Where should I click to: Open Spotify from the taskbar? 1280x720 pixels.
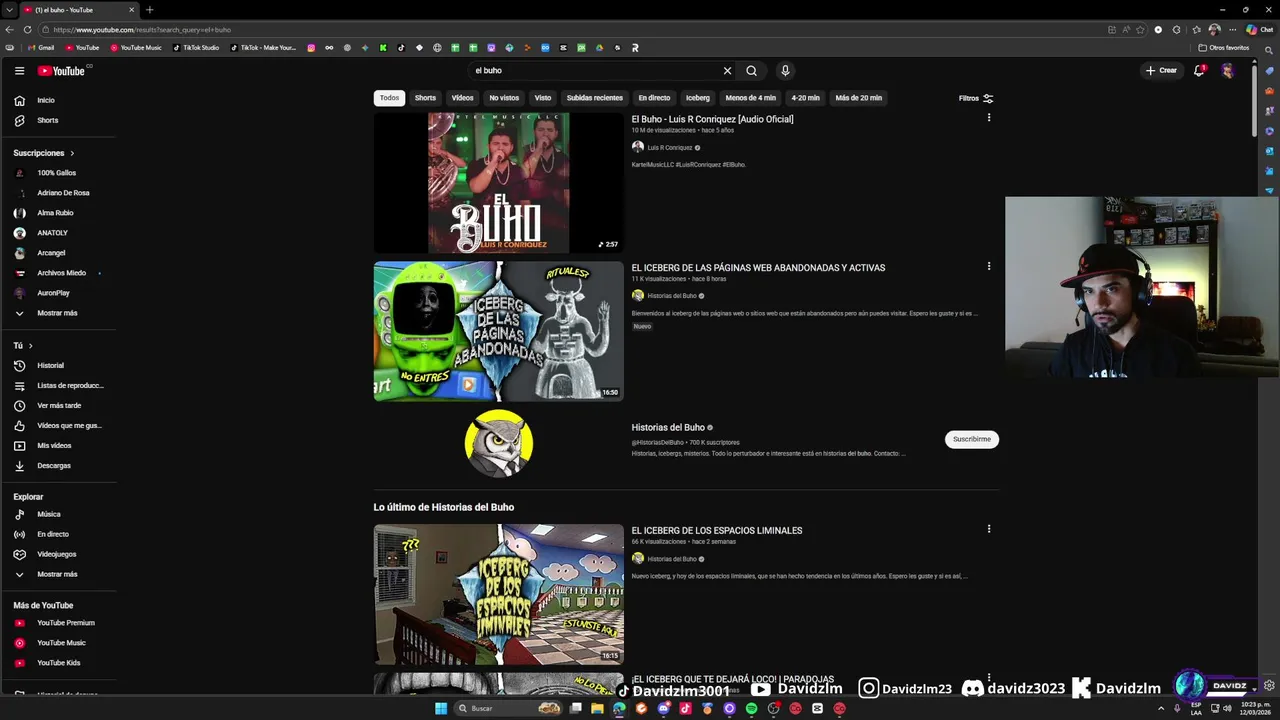(751, 708)
